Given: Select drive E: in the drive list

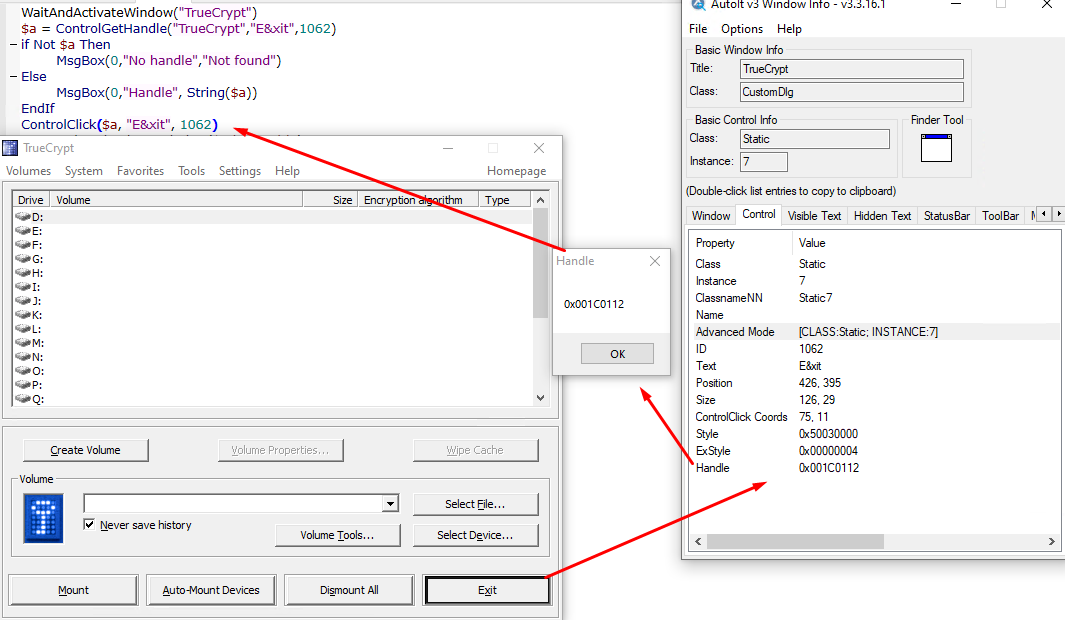Looking at the screenshot, I should (272, 231).
